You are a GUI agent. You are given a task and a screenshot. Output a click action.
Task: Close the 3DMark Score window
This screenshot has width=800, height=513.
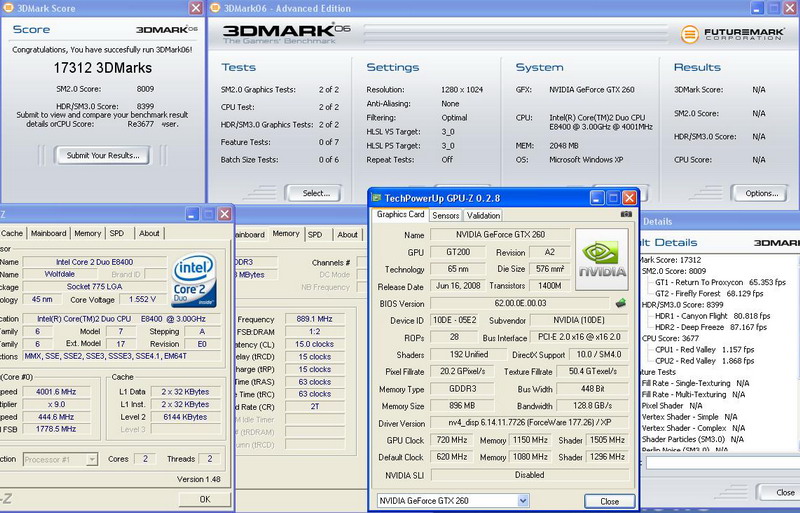pos(196,8)
